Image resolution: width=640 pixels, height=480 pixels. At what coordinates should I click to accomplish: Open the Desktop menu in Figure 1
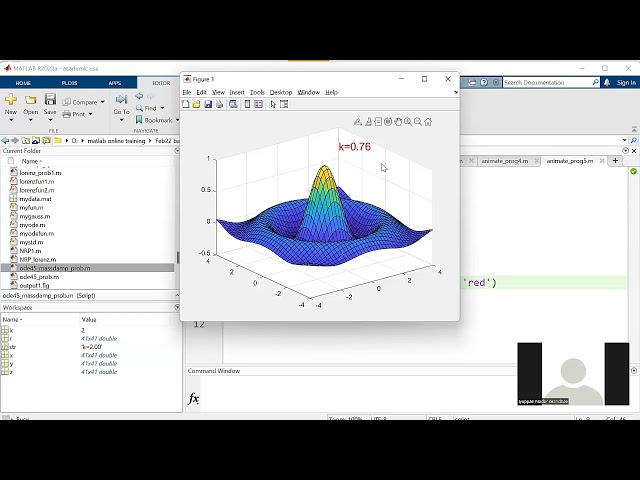pyautogui.click(x=281, y=92)
